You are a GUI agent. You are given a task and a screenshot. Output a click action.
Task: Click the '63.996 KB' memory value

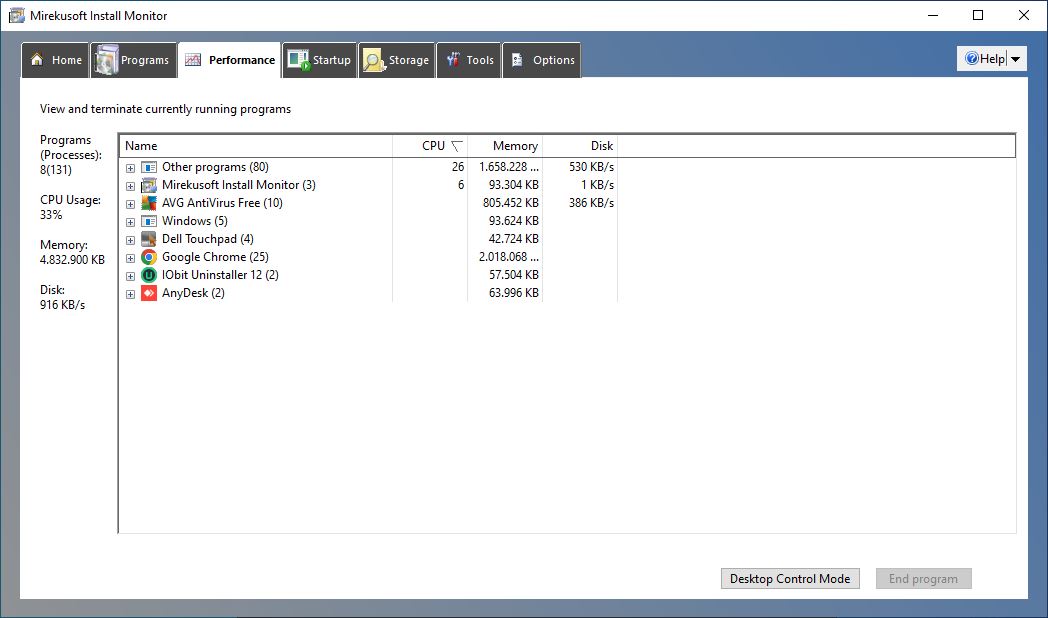tap(514, 293)
